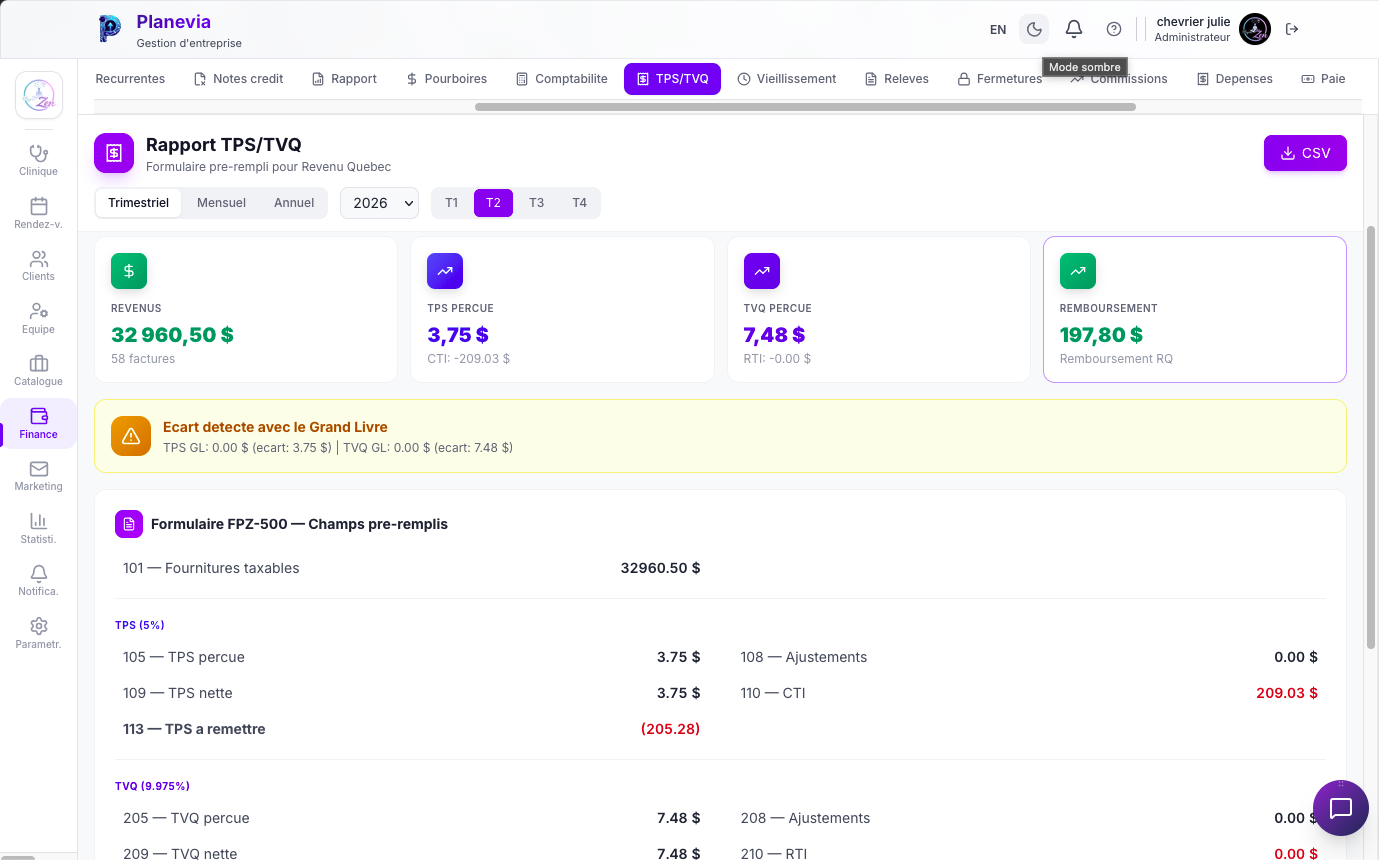The height and width of the screenshot is (860, 1379).
Task: Click revenue value 32 960,50 $
Action: (173, 335)
